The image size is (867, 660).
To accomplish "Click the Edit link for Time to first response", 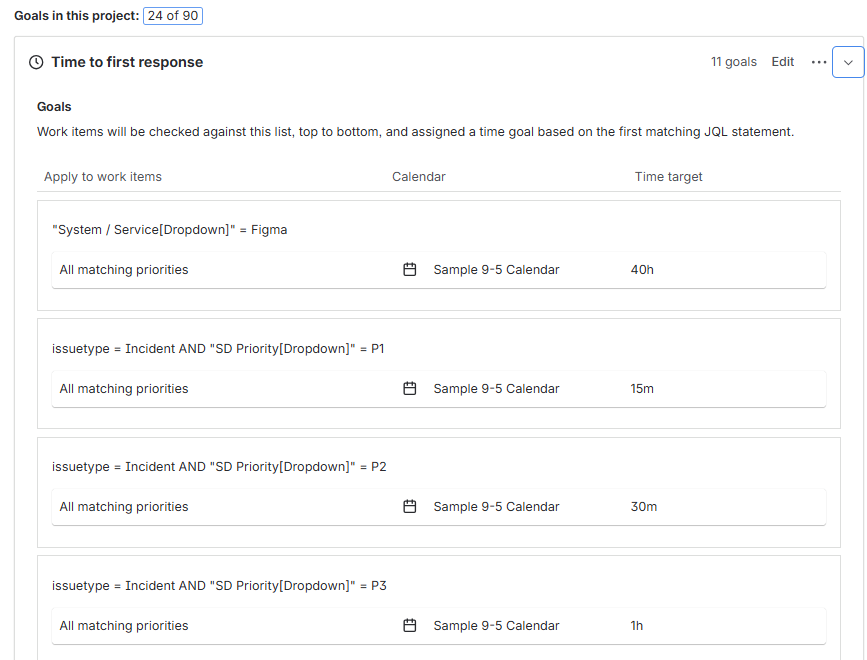I will (782, 62).
